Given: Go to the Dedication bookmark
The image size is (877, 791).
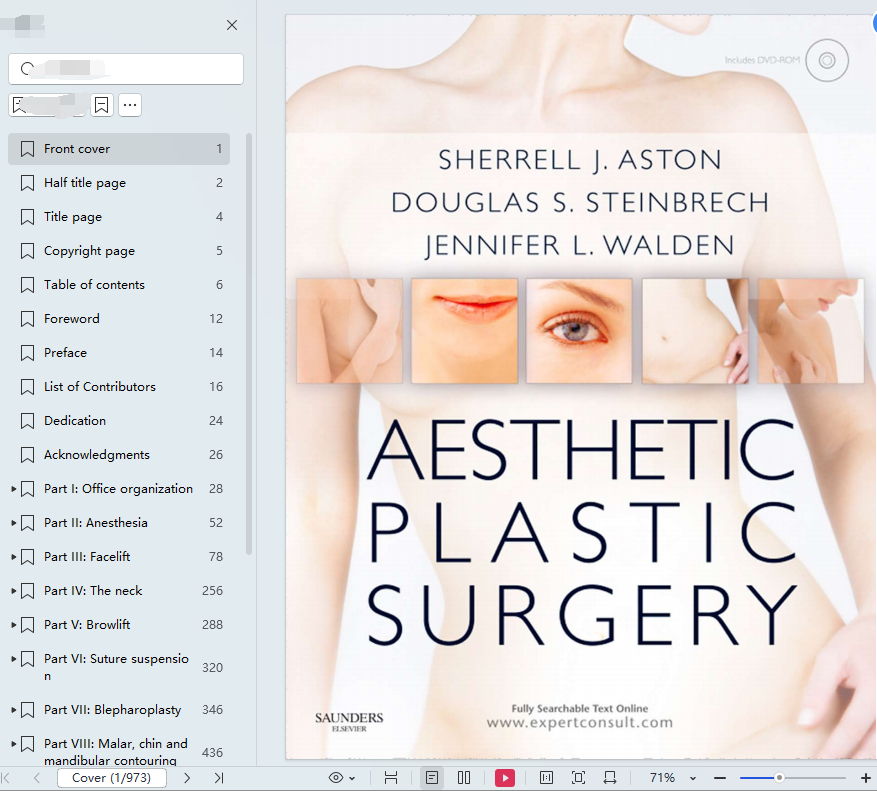Looking at the screenshot, I should pos(119,421).
